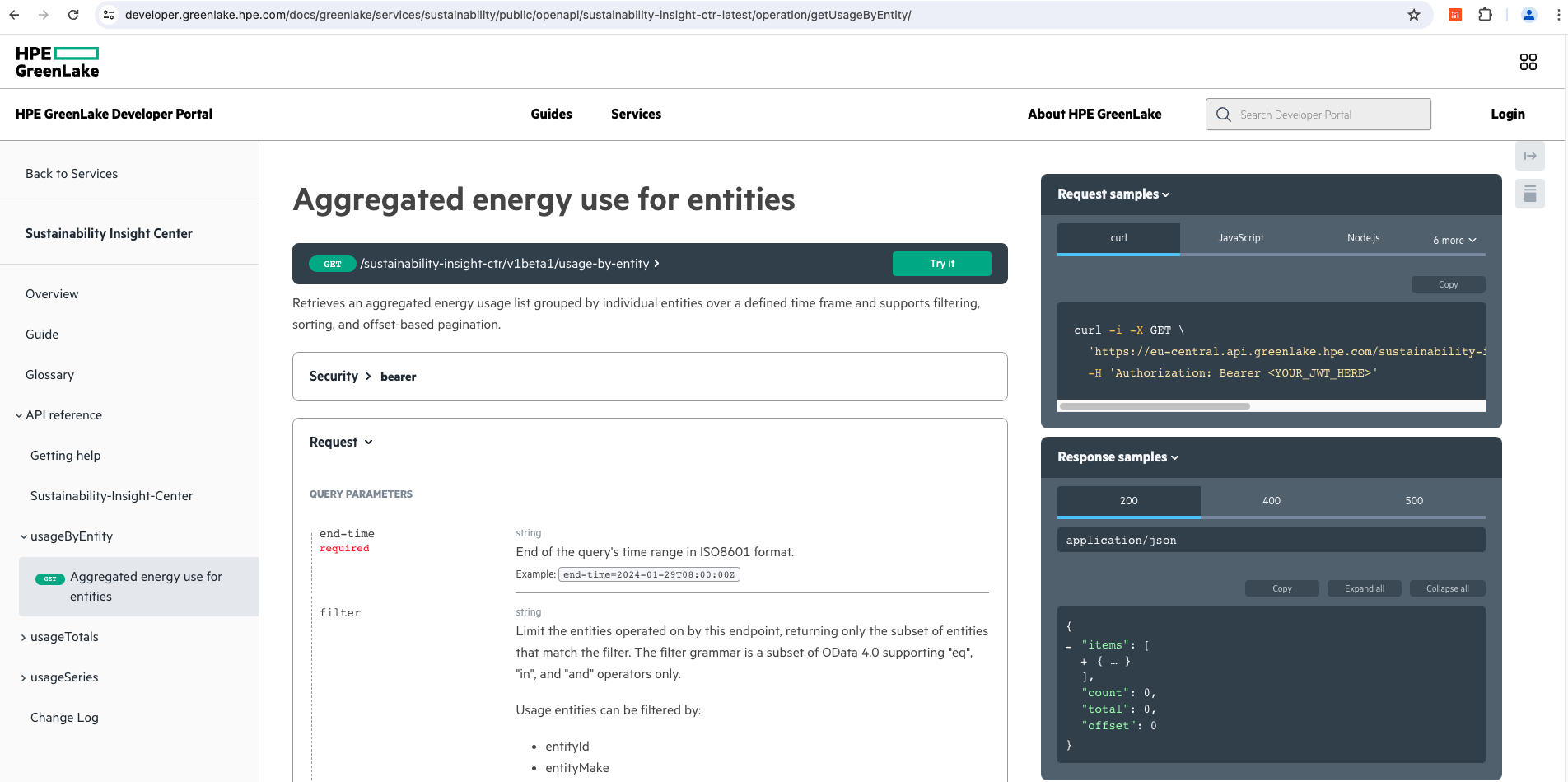Select Aggregated energy use for entities item

point(138,587)
